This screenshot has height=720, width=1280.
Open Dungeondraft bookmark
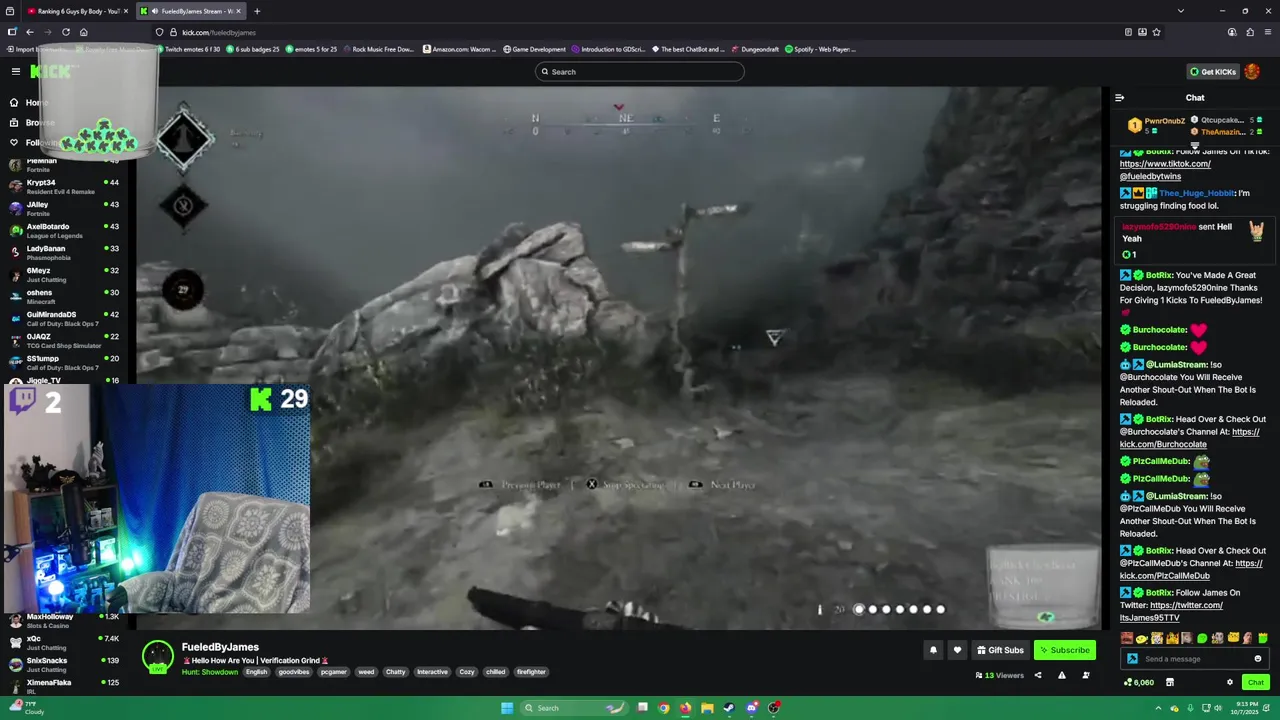[x=756, y=49]
